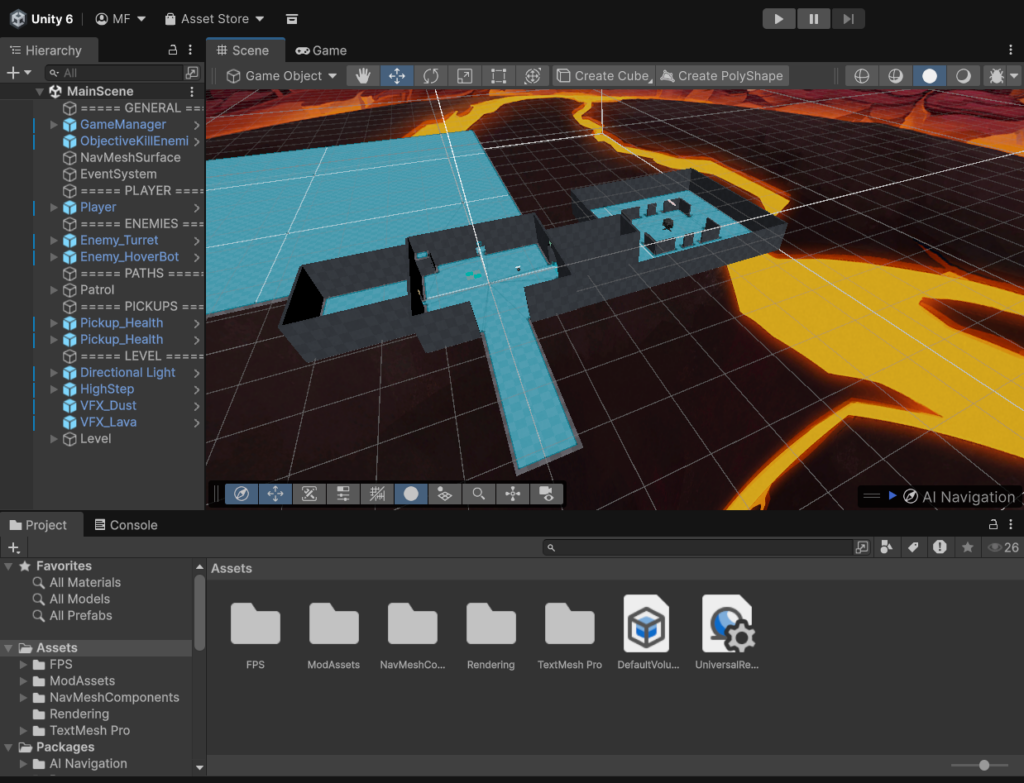Click the Create Cube button
This screenshot has width=1024, height=783.
point(604,76)
